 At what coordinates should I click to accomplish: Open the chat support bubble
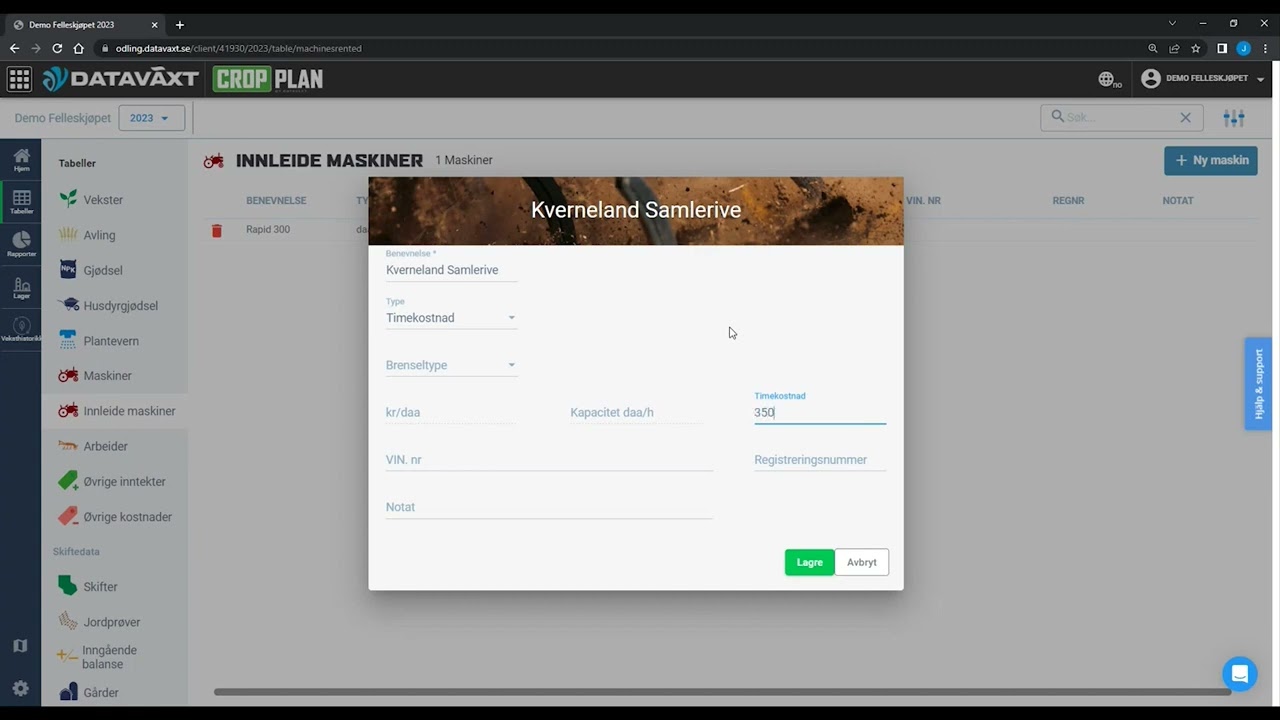coord(1239,674)
